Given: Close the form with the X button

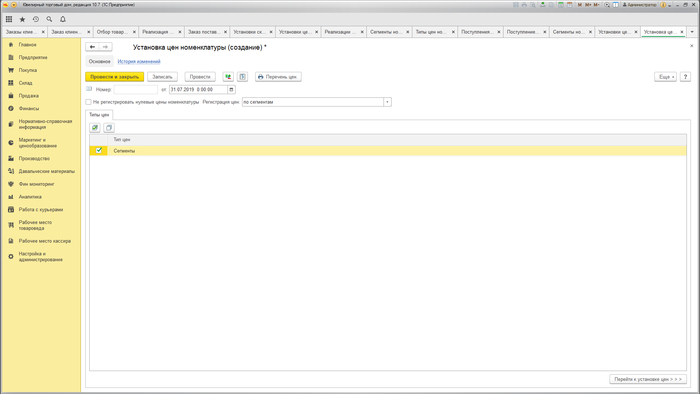Looking at the screenshot, I should [x=692, y=46].
